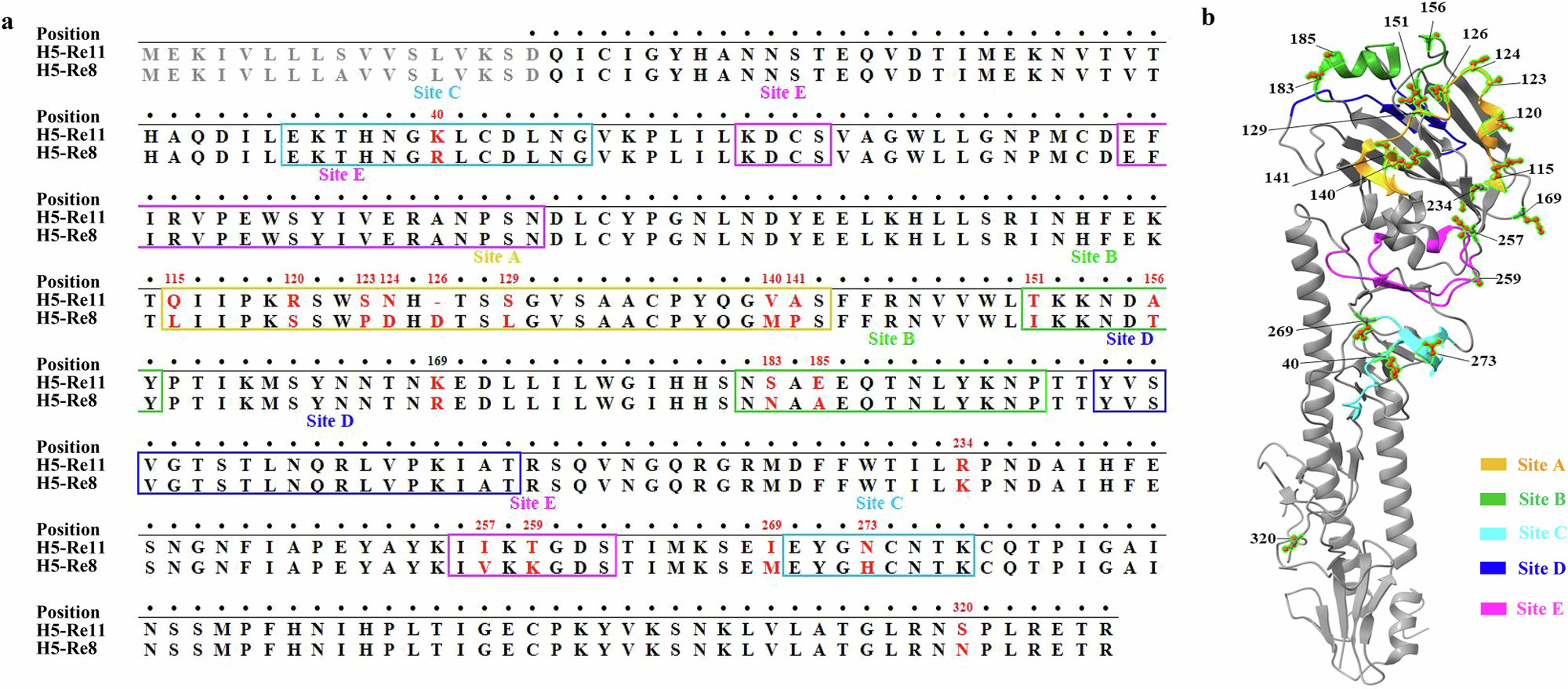
Task: Click residue label 185 on the 3D structure
Action: click(x=1303, y=38)
